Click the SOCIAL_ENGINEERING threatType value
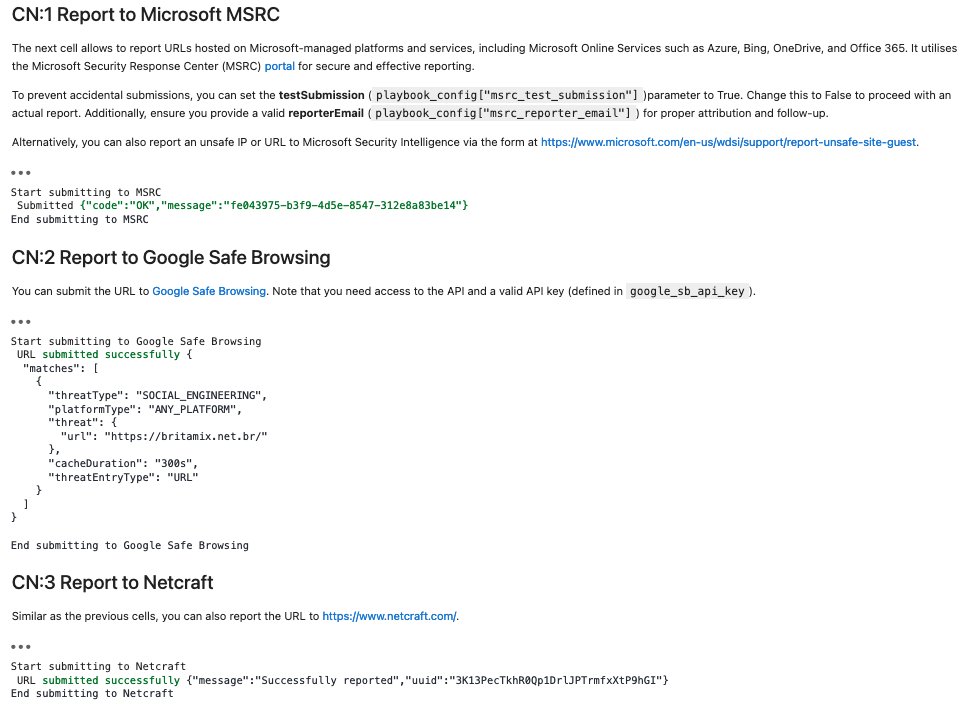The image size is (965, 704). pyautogui.click(x=199, y=396)
